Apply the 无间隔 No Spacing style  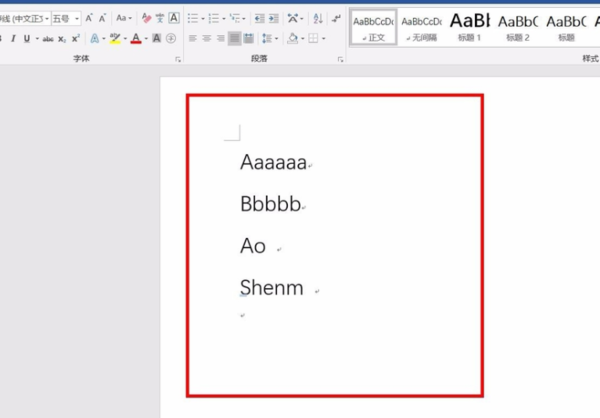(422, 28)
